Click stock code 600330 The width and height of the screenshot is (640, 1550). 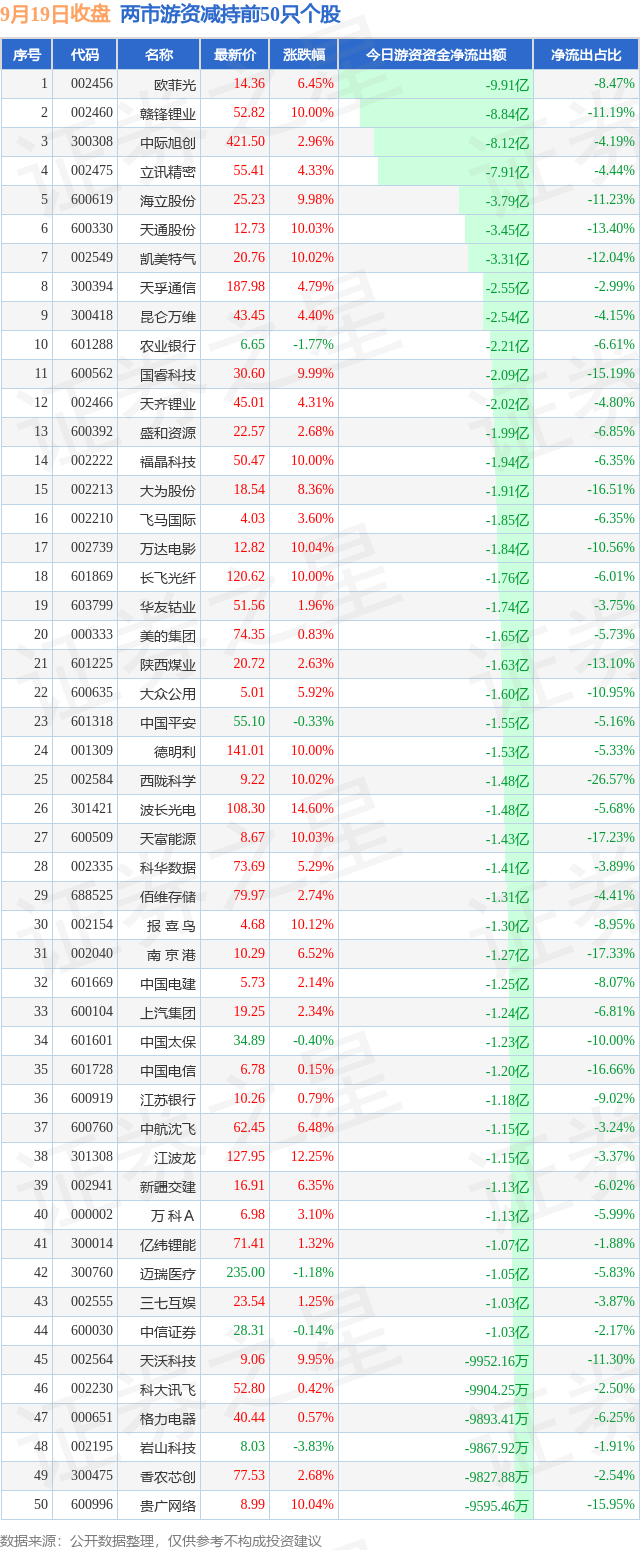point(91,229)
